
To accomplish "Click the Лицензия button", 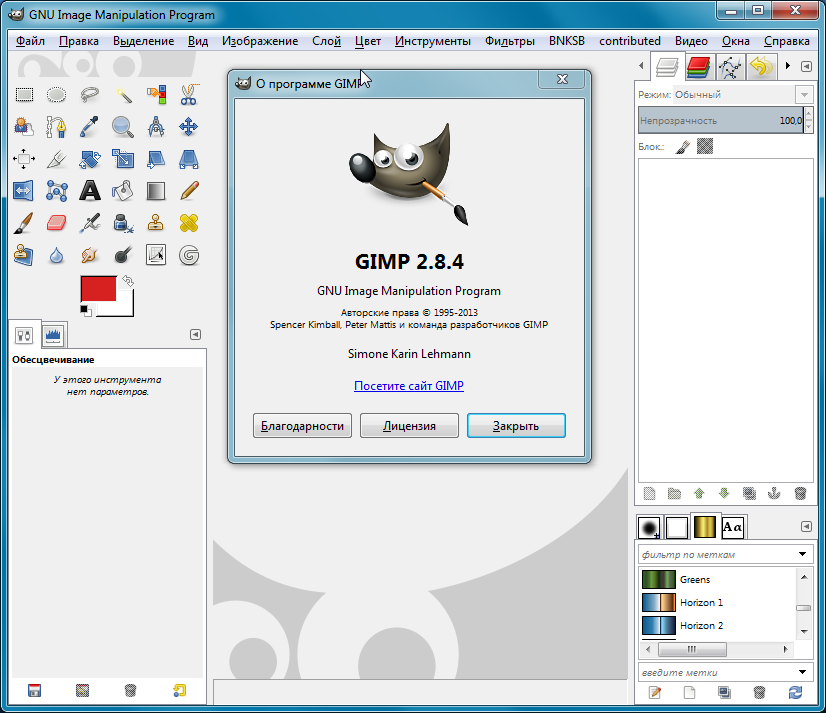I will coord(409,426).
